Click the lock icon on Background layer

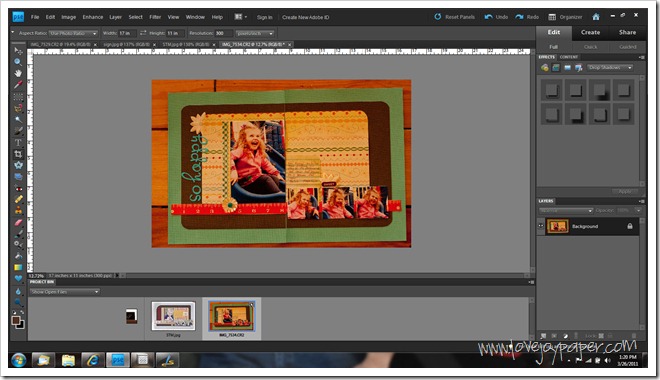coord(630,226)
